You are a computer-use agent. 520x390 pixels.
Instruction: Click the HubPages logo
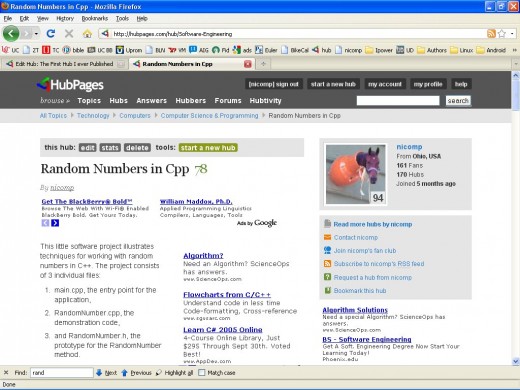coord(70,85)
